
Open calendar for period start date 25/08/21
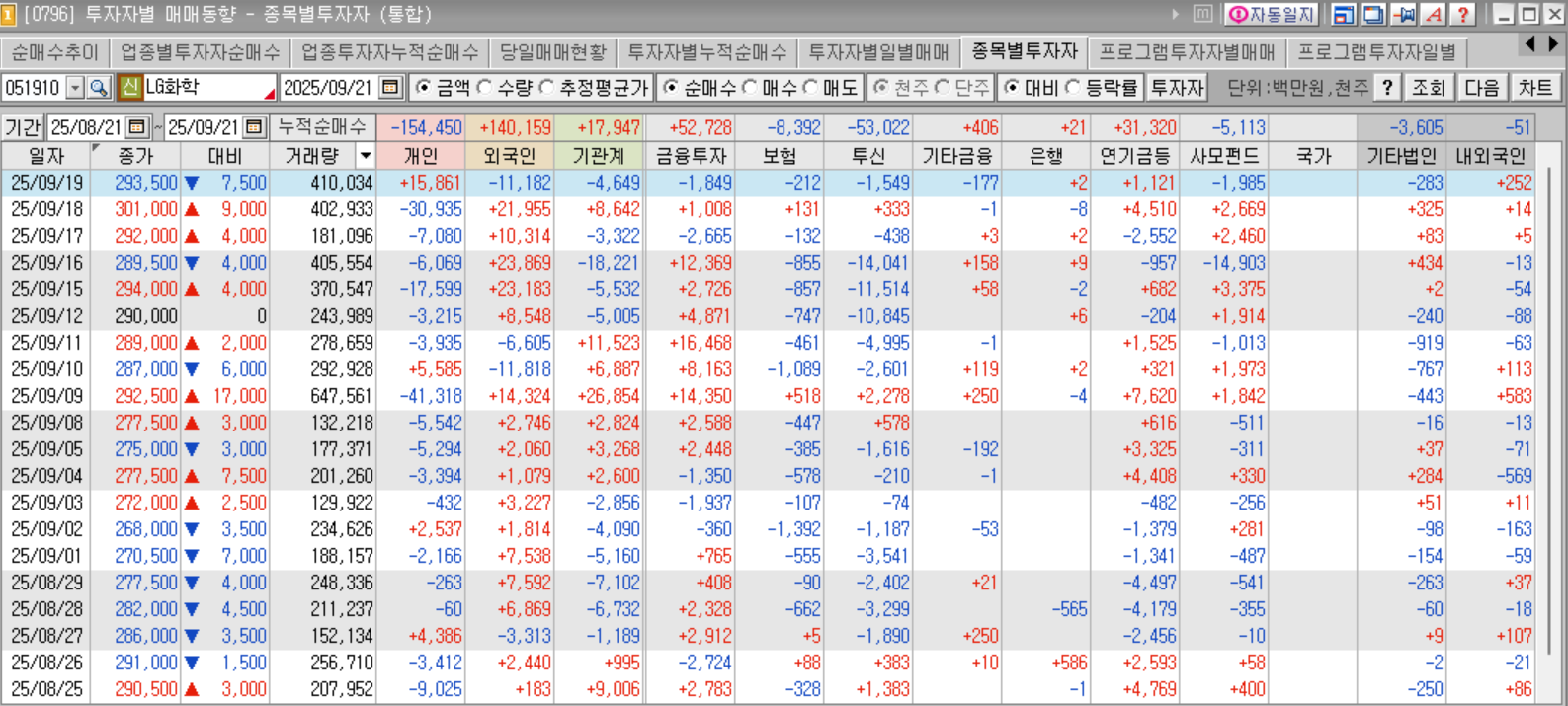(137, 127)
